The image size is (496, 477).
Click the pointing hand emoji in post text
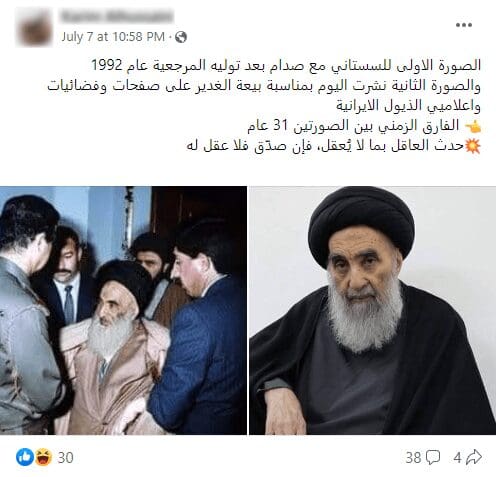click(x=473, y=126)
